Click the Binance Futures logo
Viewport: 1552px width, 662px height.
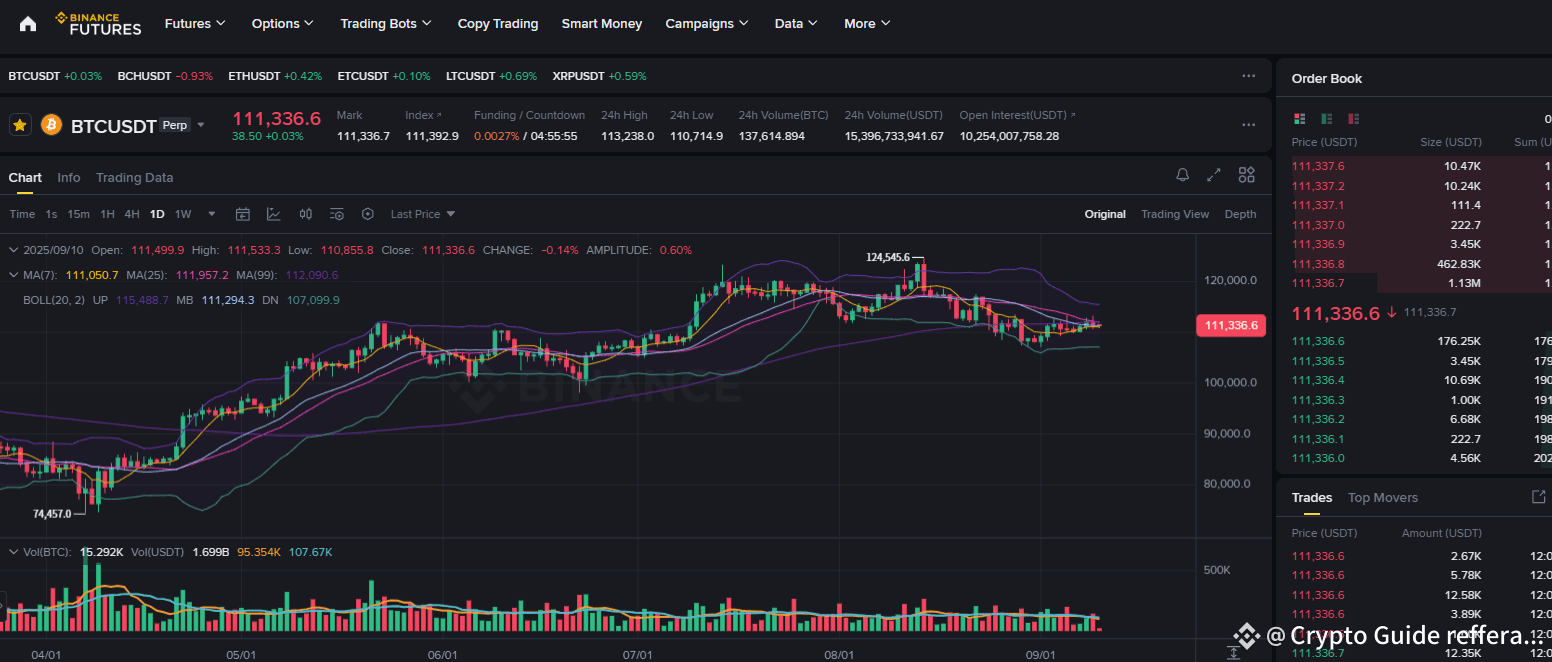(x=98, y=23)
